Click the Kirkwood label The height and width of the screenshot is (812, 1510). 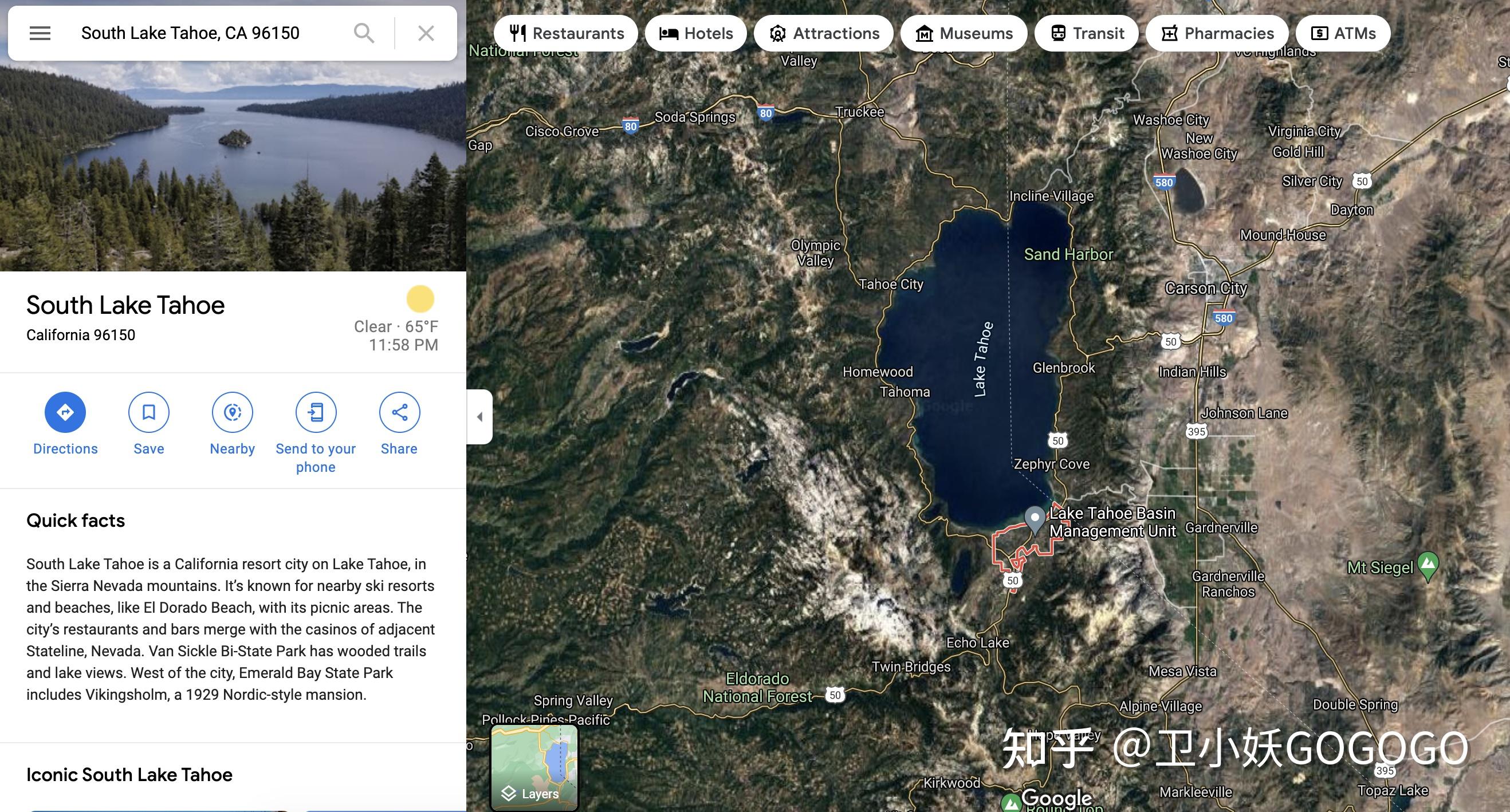point(951,783)
